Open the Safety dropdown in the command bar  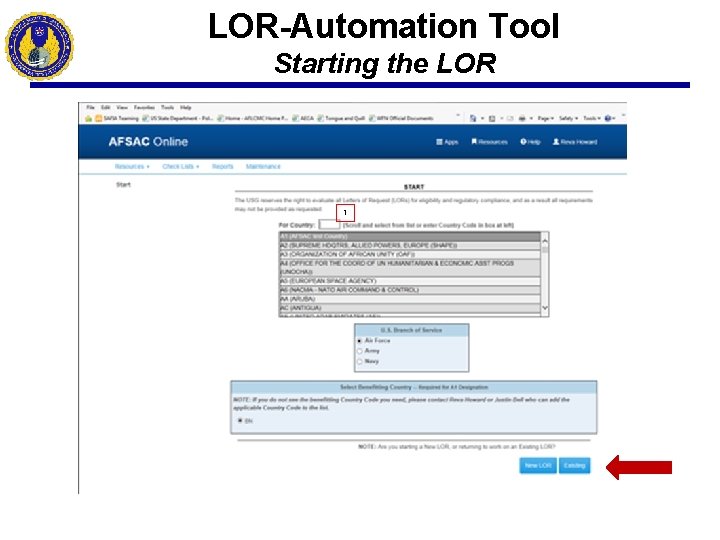(x=568, y=118)
